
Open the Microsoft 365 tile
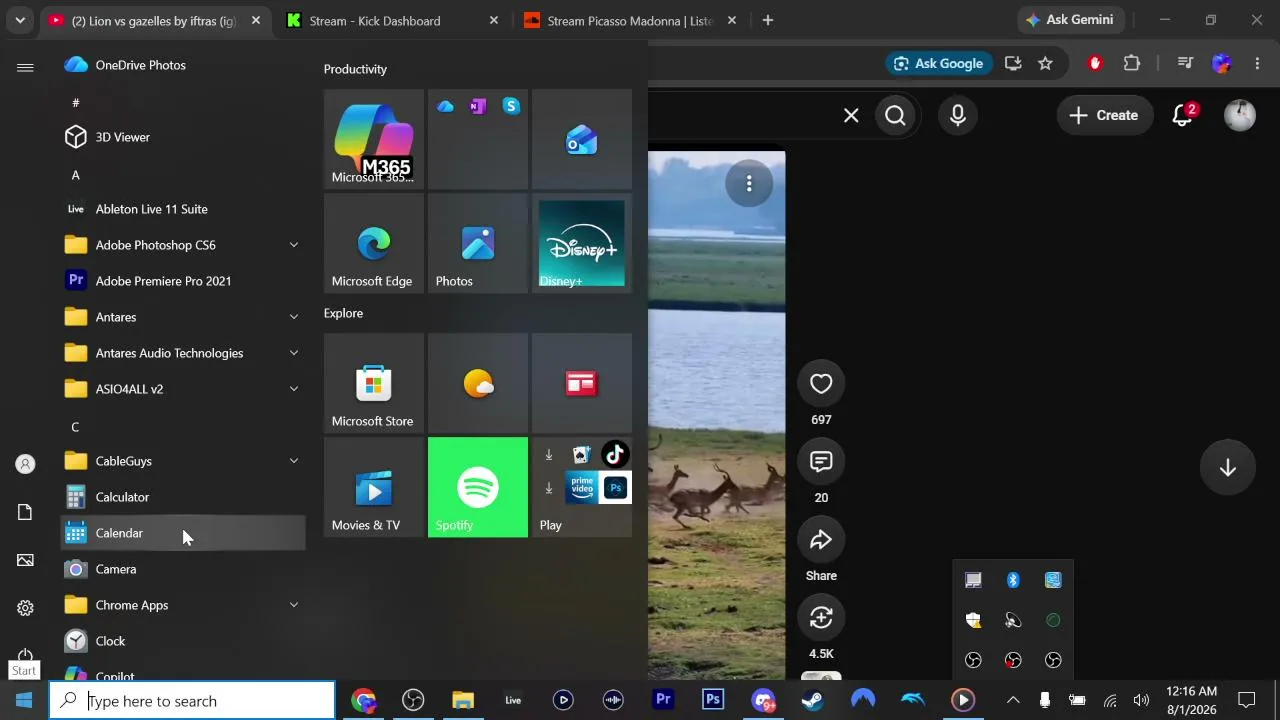click(x=374, y=139)
